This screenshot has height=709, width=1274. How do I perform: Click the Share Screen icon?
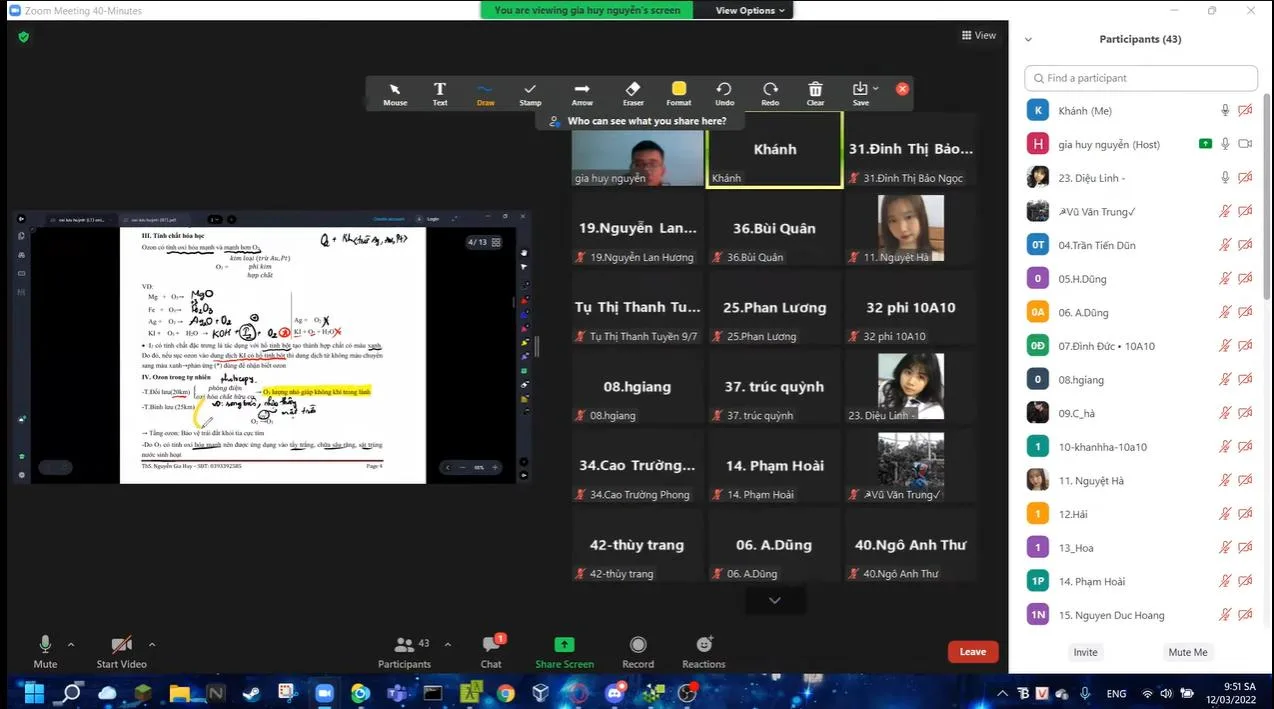pos(564,651)
